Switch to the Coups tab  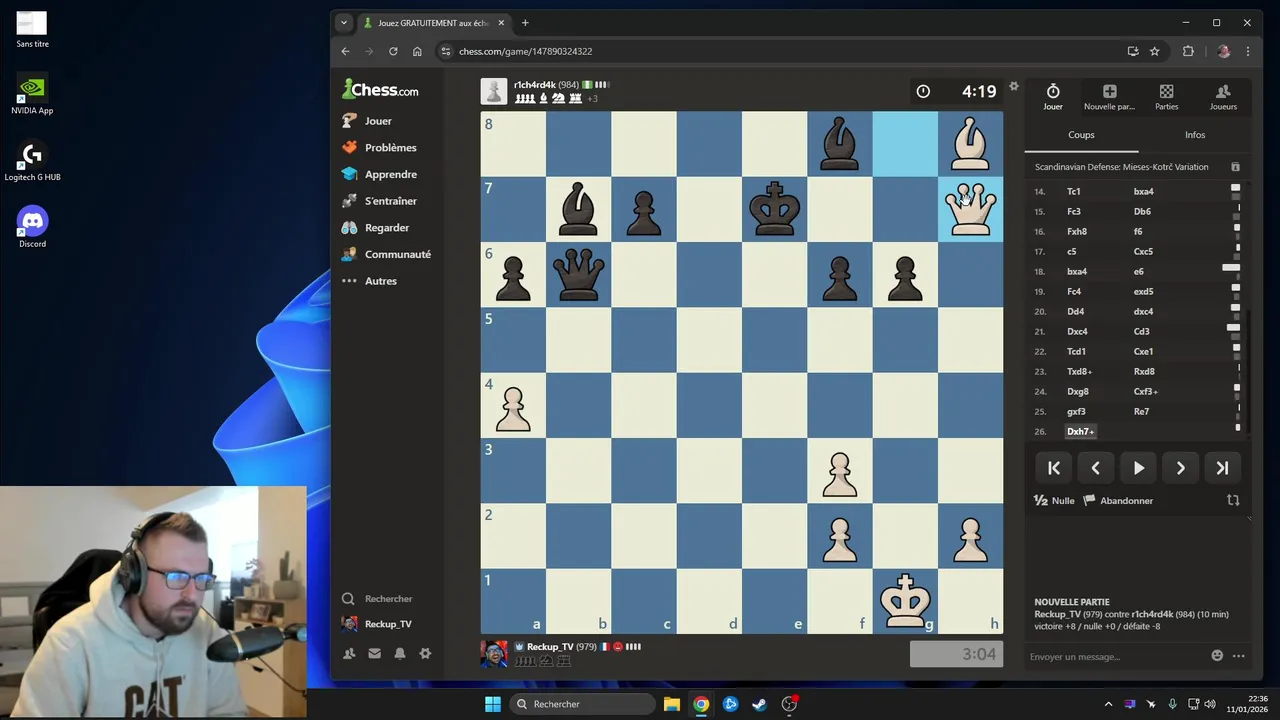1081,135
